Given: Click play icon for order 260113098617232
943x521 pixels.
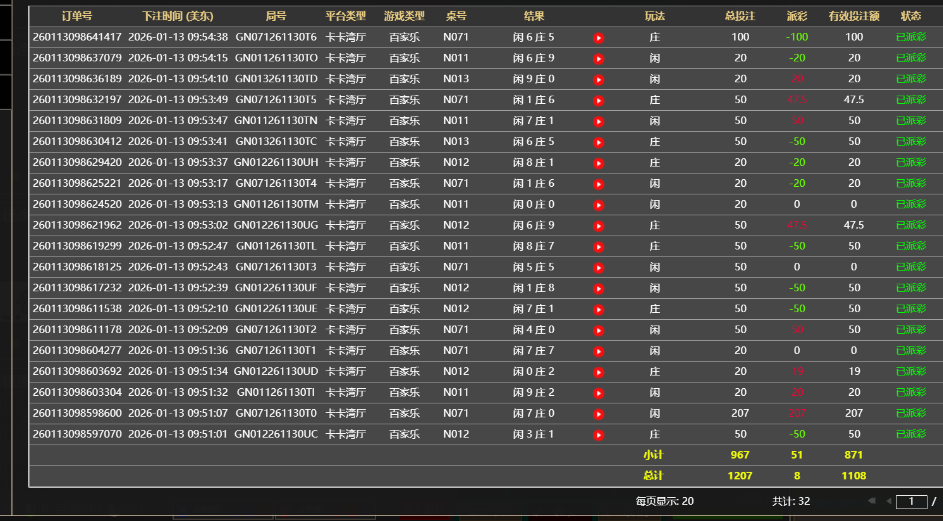Looking at the screenshot, I should (x=598, y=288).
